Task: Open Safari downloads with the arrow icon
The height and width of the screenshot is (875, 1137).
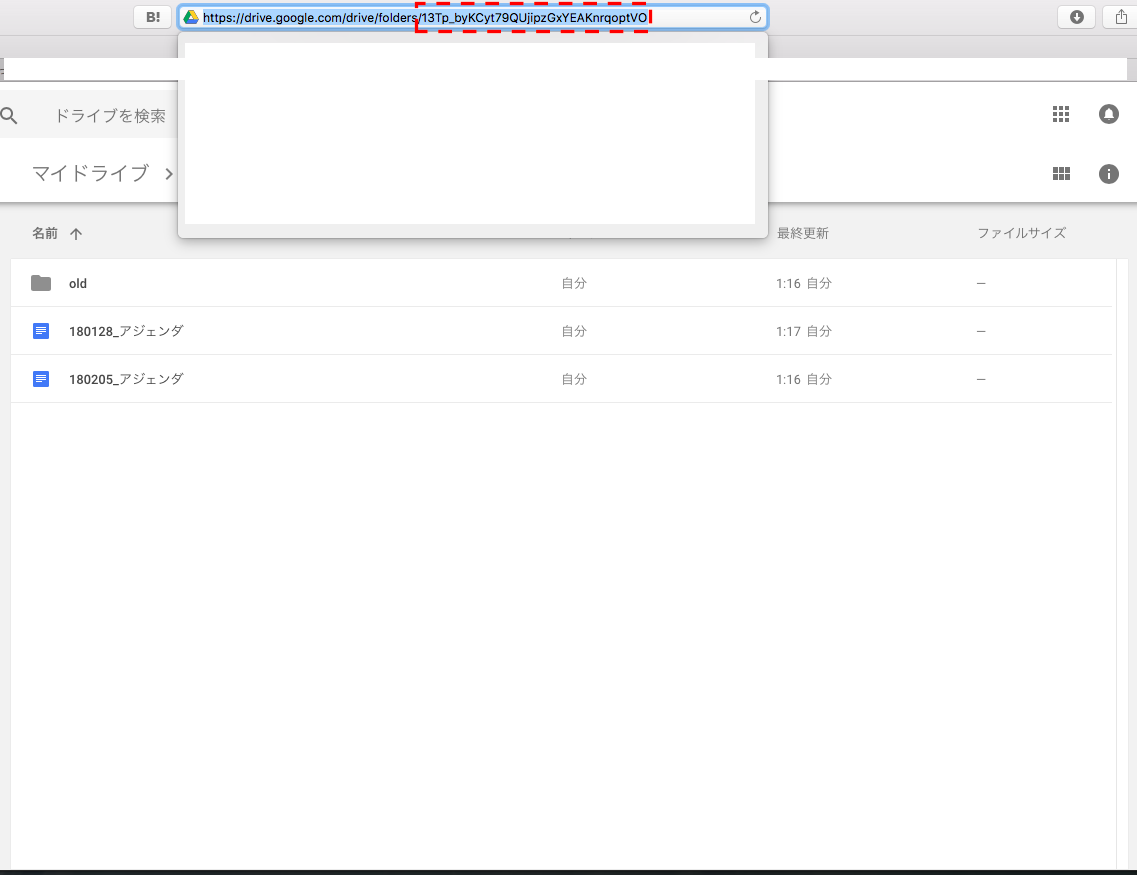Action: tap(1076, 17)
